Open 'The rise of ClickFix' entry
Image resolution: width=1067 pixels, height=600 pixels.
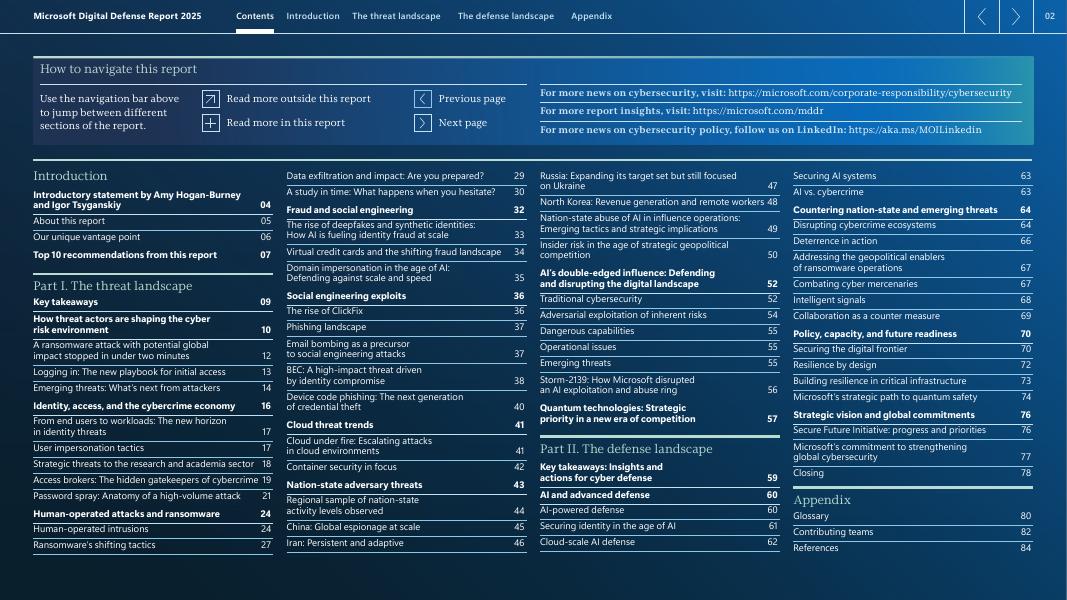(406, 312)
